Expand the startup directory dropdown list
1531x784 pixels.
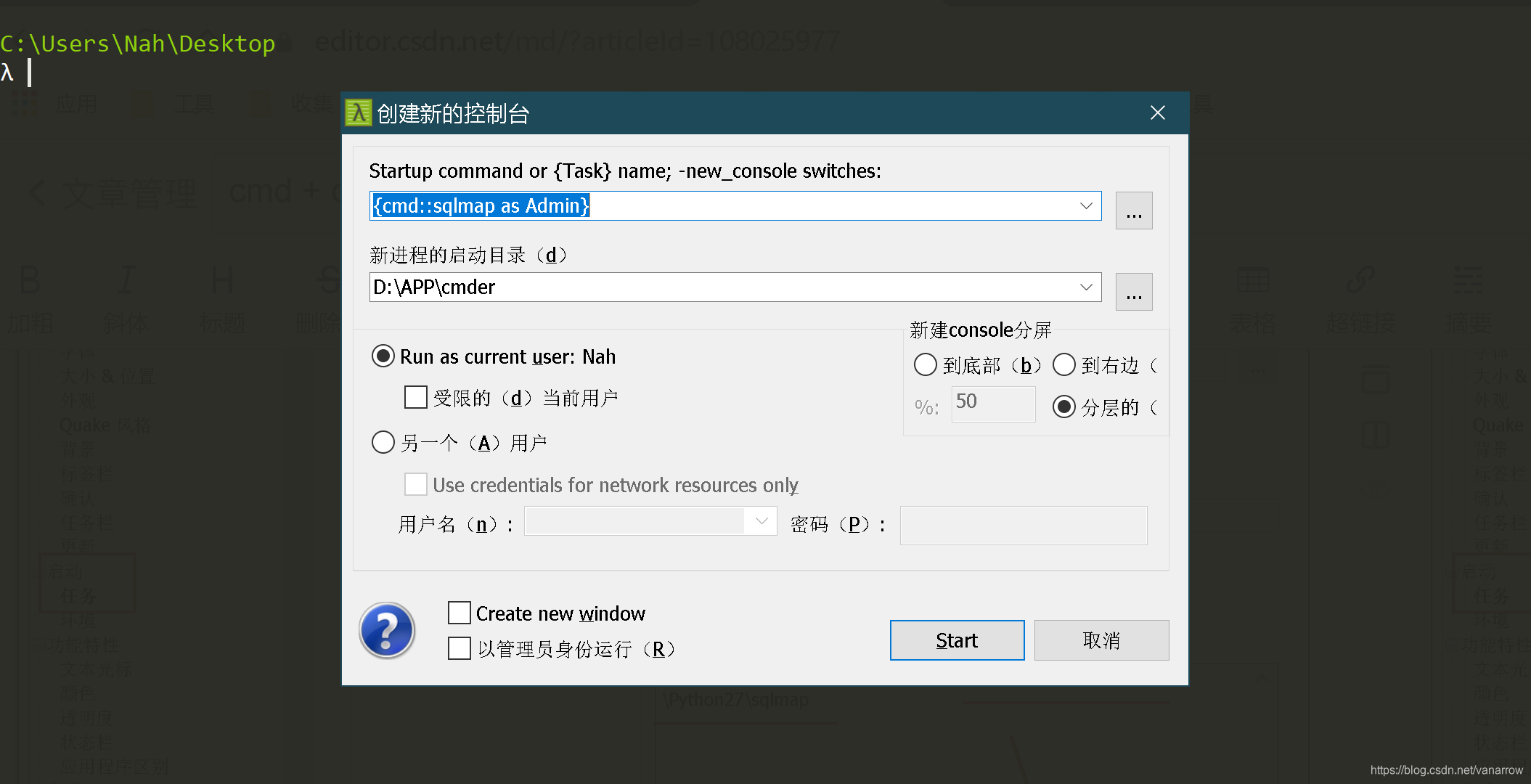pos(1086,287)
